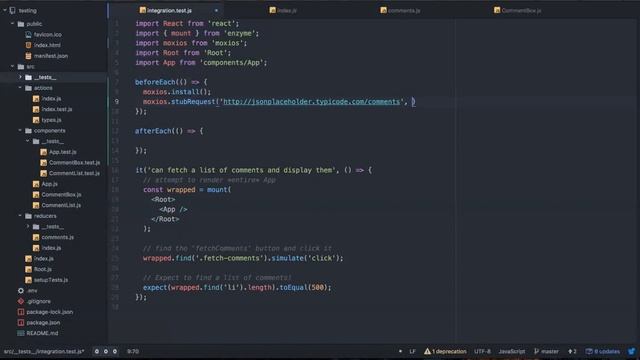This screenshot has height=360, width=640.
Task: Collapse the src folder chevron
Action: pyautogui.click(x=12, y=66)
